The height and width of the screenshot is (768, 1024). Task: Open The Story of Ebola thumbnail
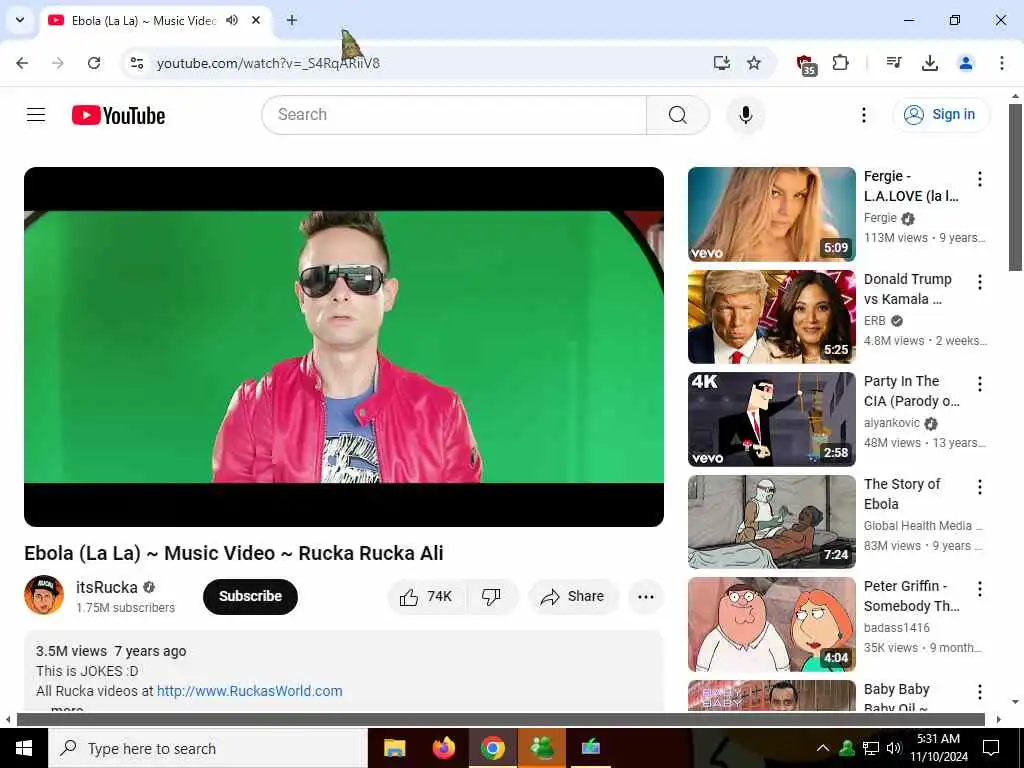tap(771, 522)
